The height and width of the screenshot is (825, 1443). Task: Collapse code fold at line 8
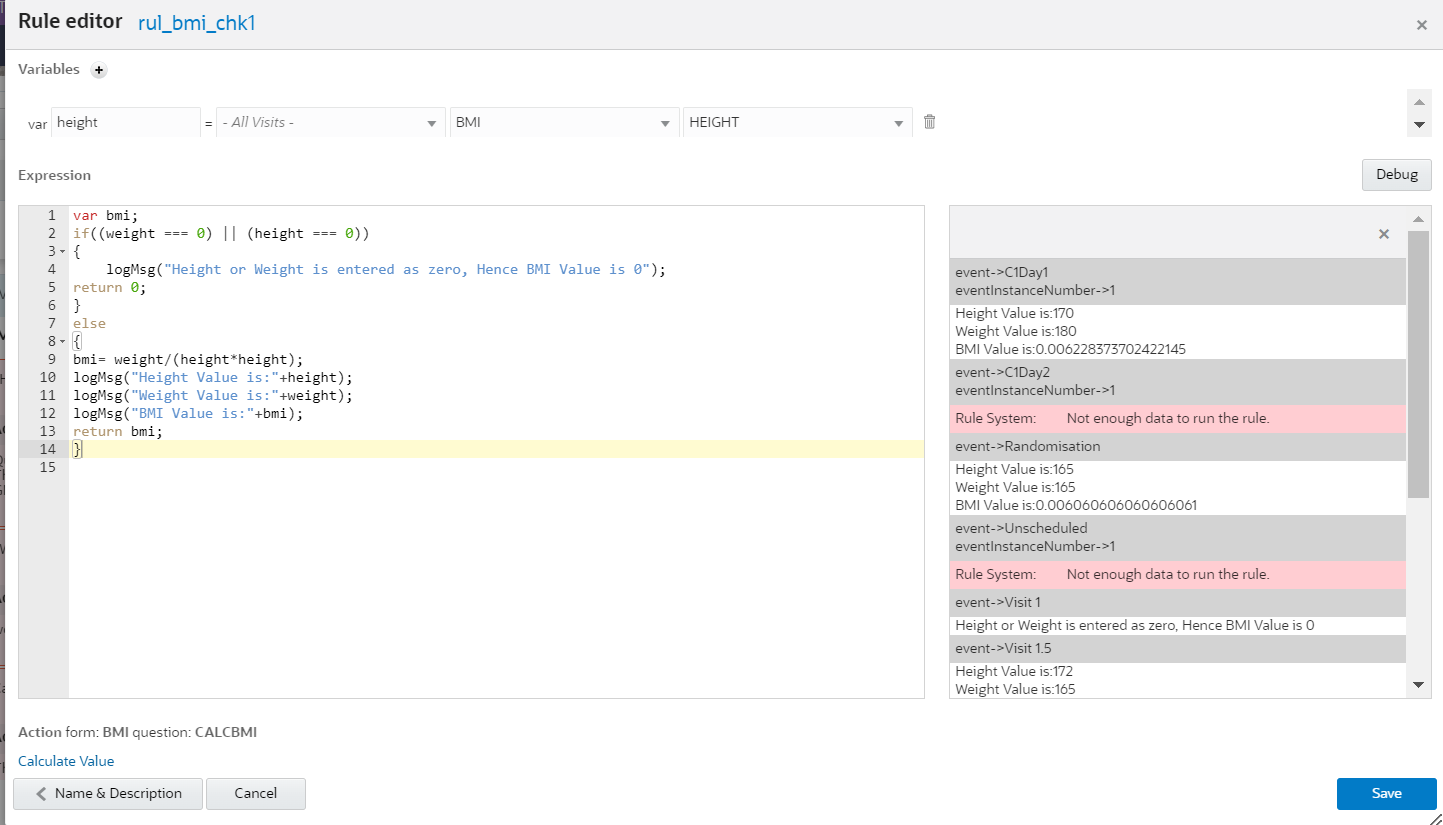(x=63, y=341)
